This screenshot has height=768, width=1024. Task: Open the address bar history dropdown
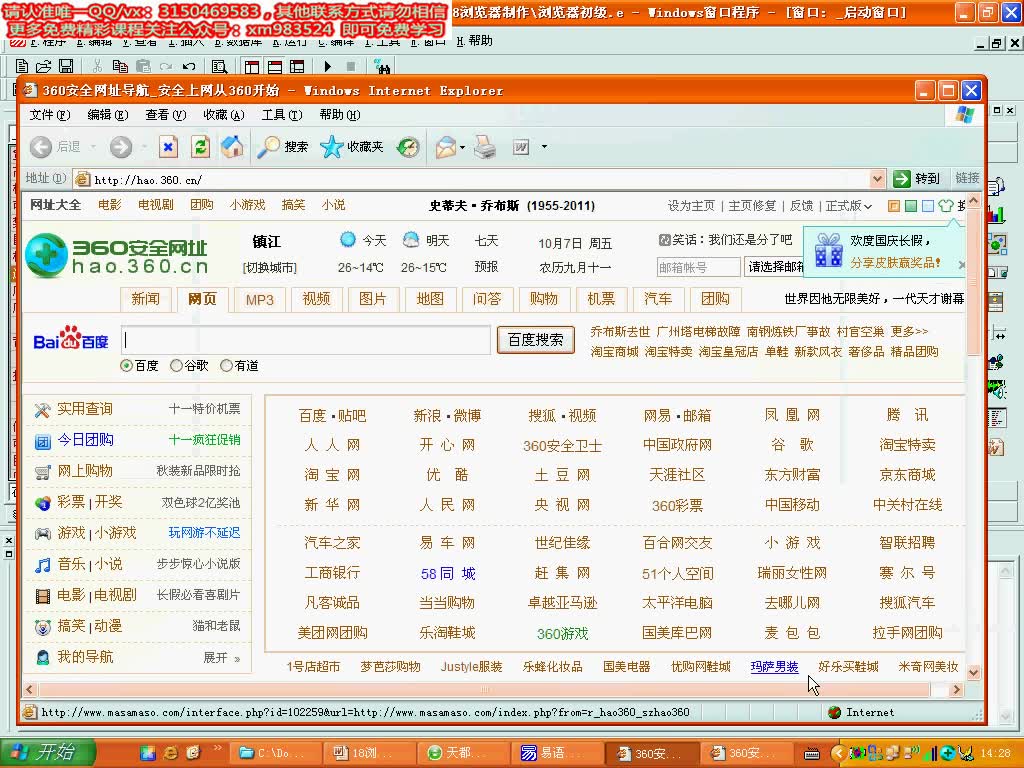point(878,179)
